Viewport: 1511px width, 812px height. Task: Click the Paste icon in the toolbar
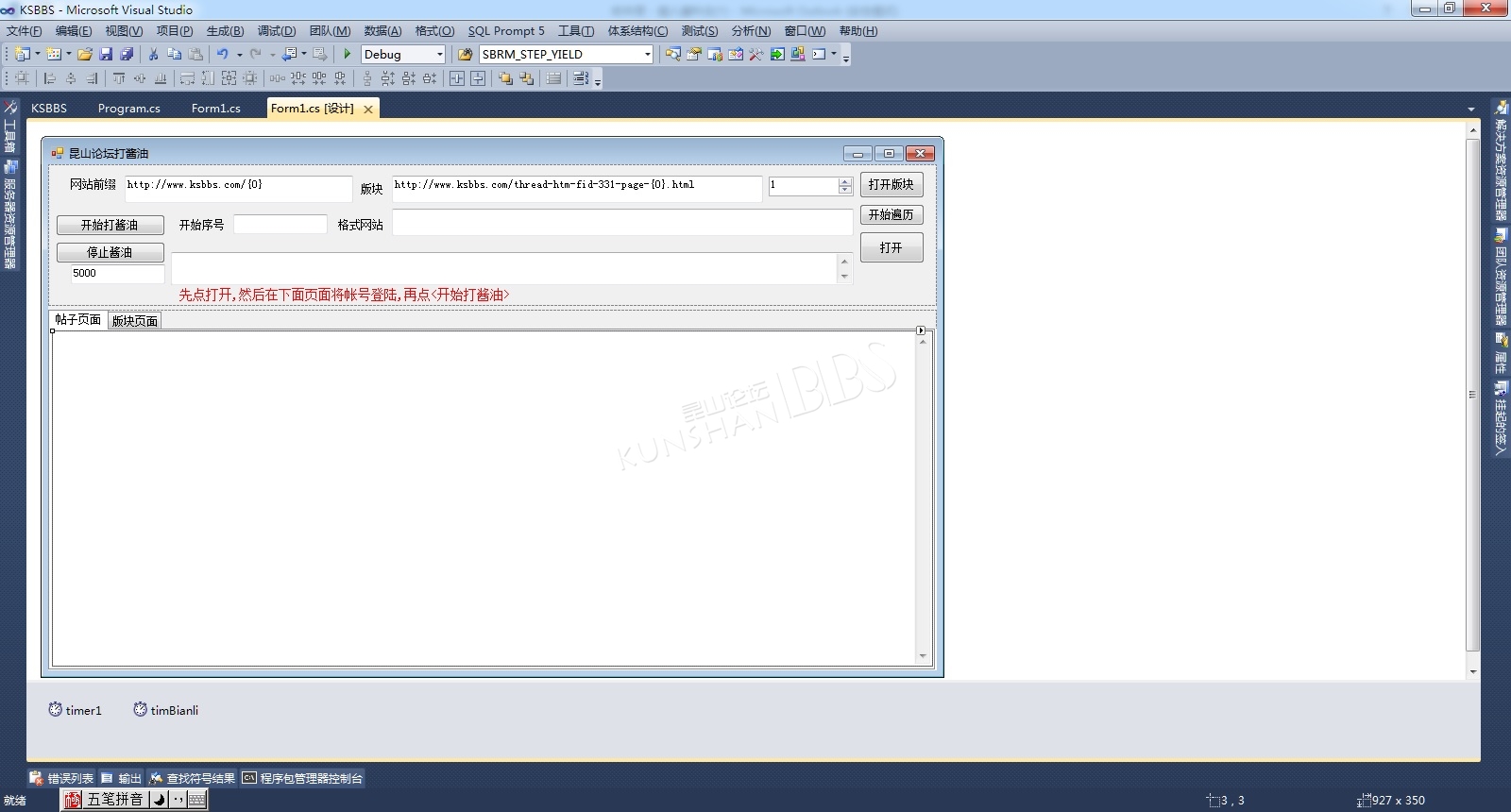click(x=195, y=54)
